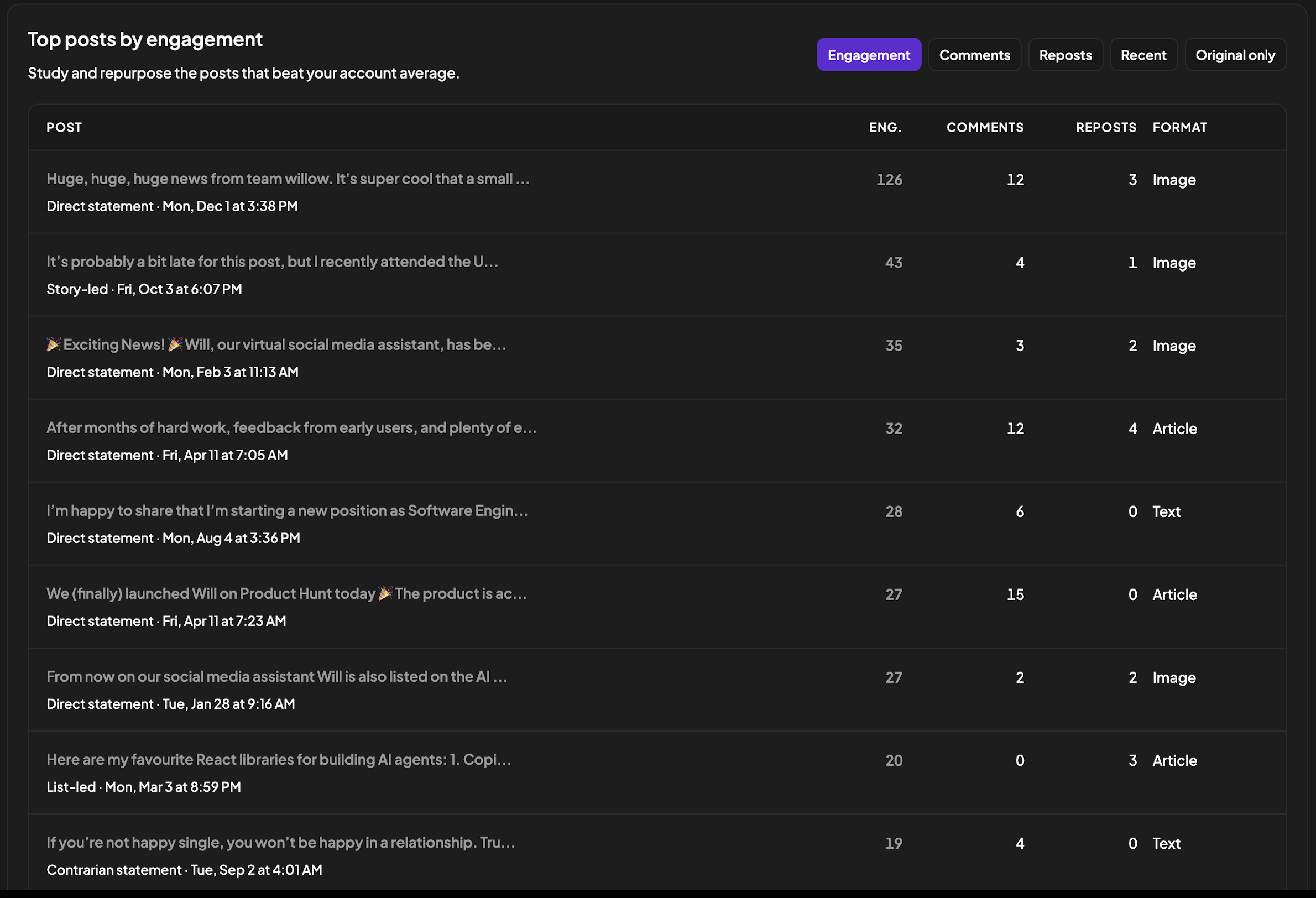Click comments count for 'Huge, huge' post
Viewport: 1316px width, 898px height.
click(x=1015, y=180)
